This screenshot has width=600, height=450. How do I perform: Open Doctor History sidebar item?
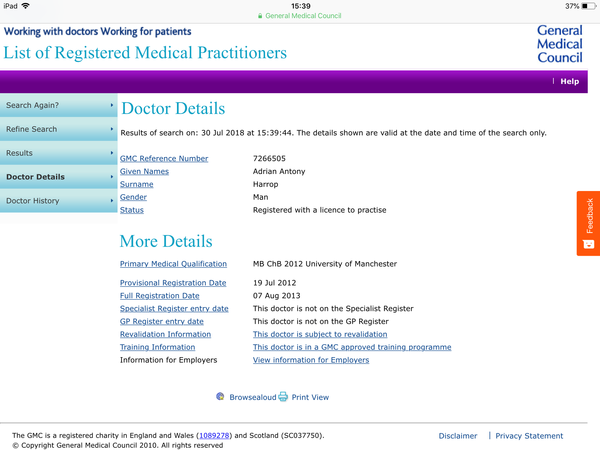(x=59, y=201)
